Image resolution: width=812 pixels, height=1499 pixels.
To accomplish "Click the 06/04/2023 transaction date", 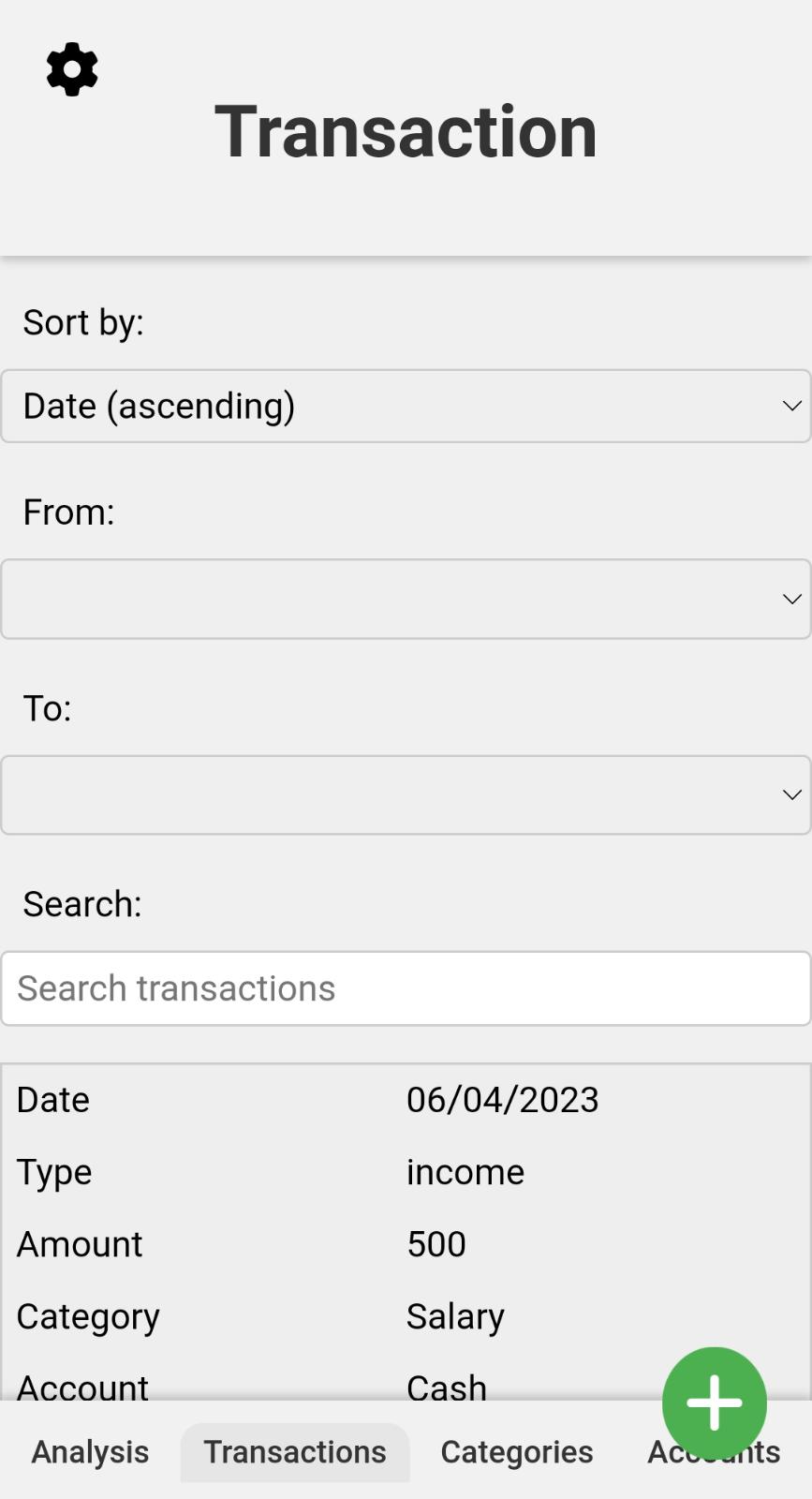I will tap(502, 1100).
